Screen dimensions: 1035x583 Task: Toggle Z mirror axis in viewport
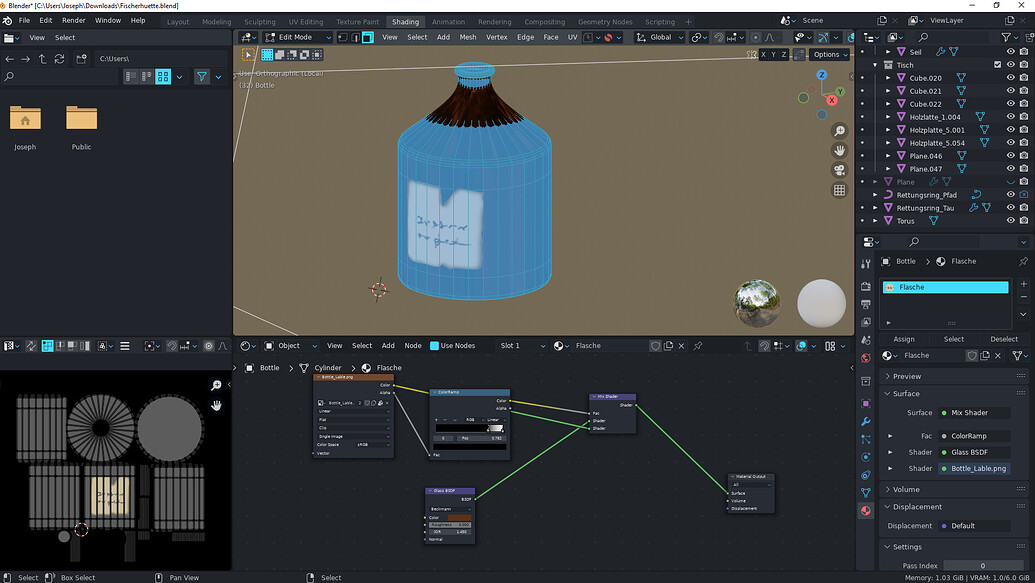point(784,55)
